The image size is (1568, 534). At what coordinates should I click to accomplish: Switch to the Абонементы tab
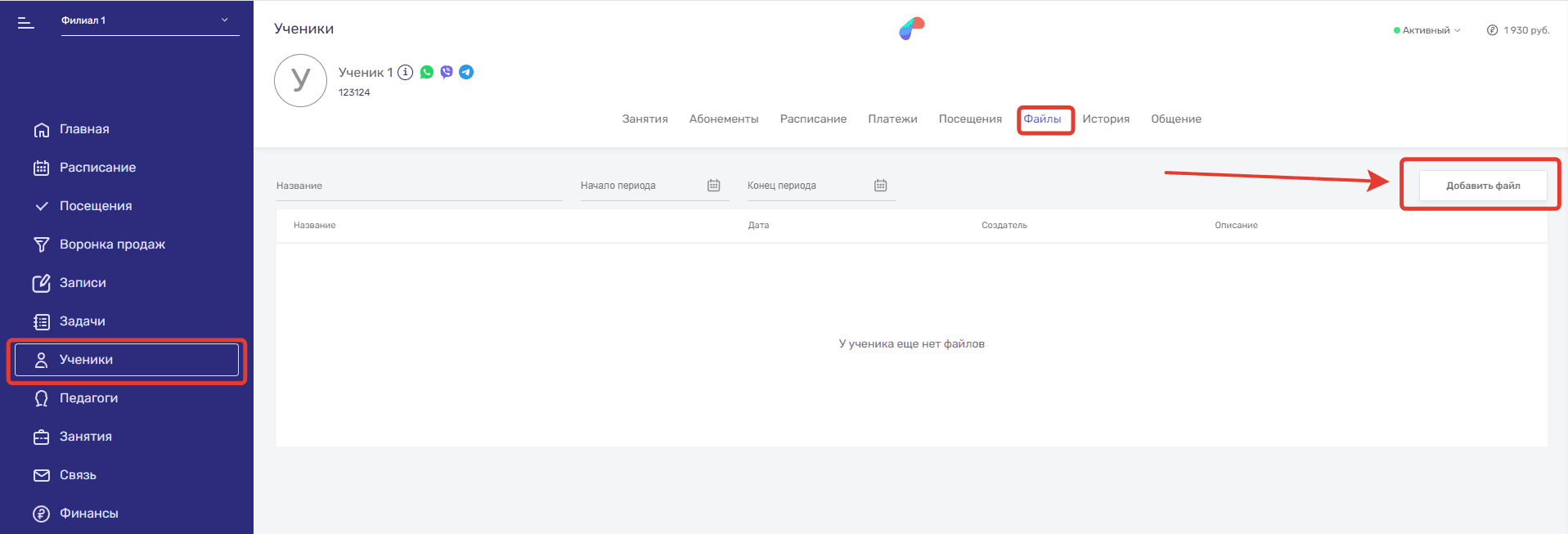pos(724,119)
